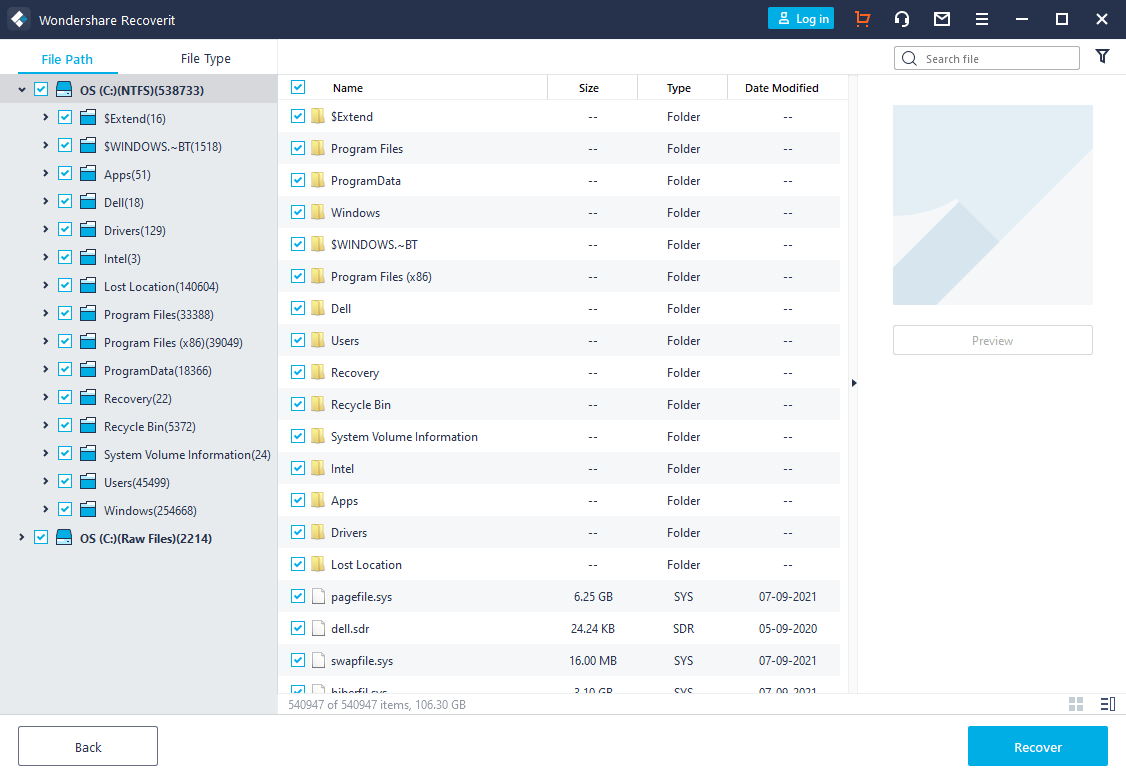1126x775 pixels.
Task: Click the Recover button
Action: pos(1037,746)
